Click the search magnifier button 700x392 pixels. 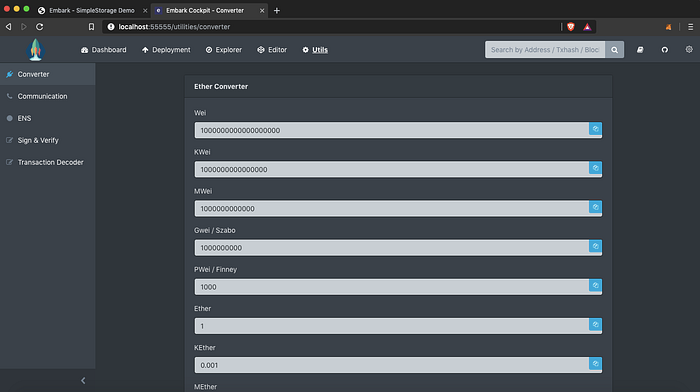[614, 50]
